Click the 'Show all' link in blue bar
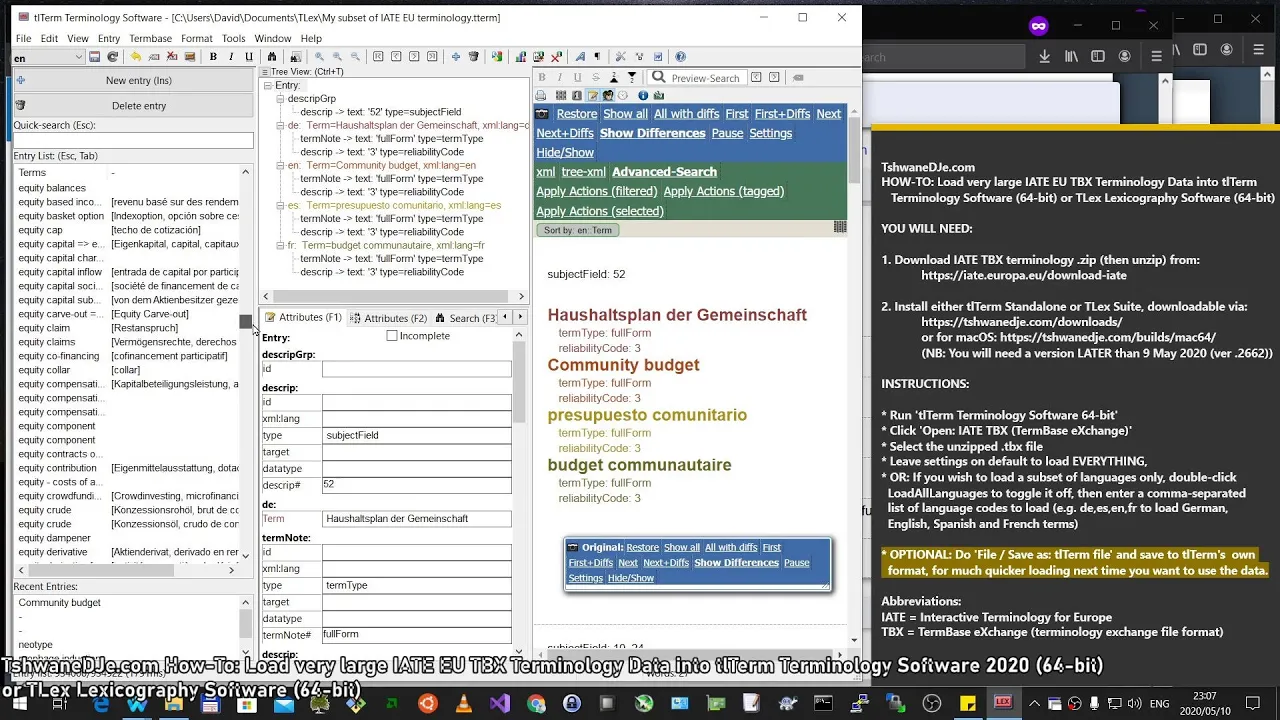 (625, 114)
